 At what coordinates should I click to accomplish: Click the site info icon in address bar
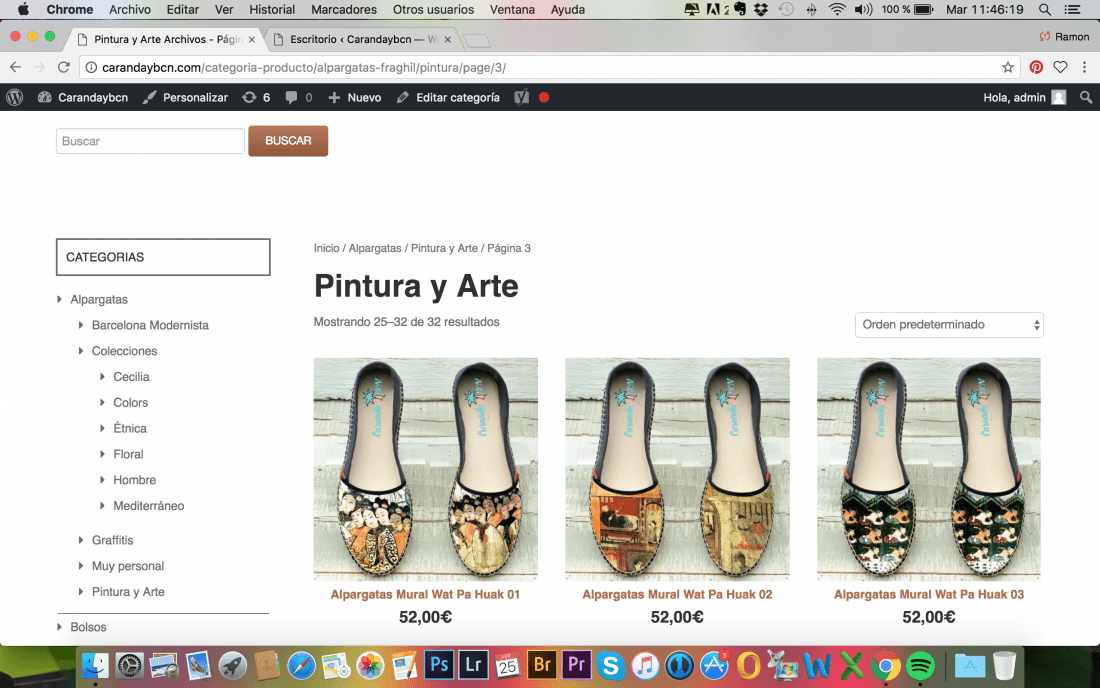click(91, 67)
